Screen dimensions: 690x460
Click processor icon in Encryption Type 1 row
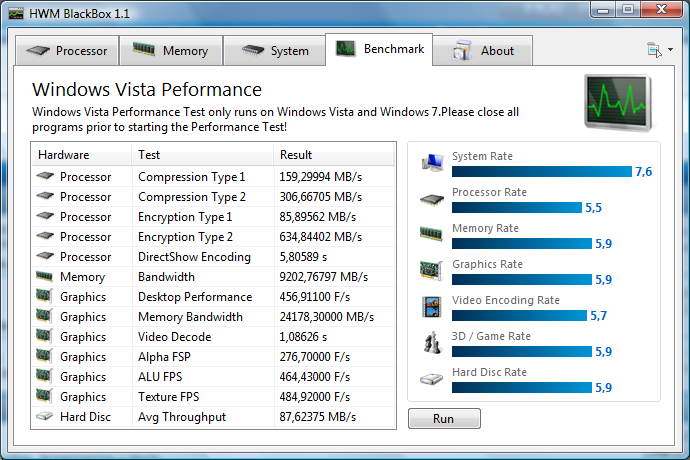[45, 216]
